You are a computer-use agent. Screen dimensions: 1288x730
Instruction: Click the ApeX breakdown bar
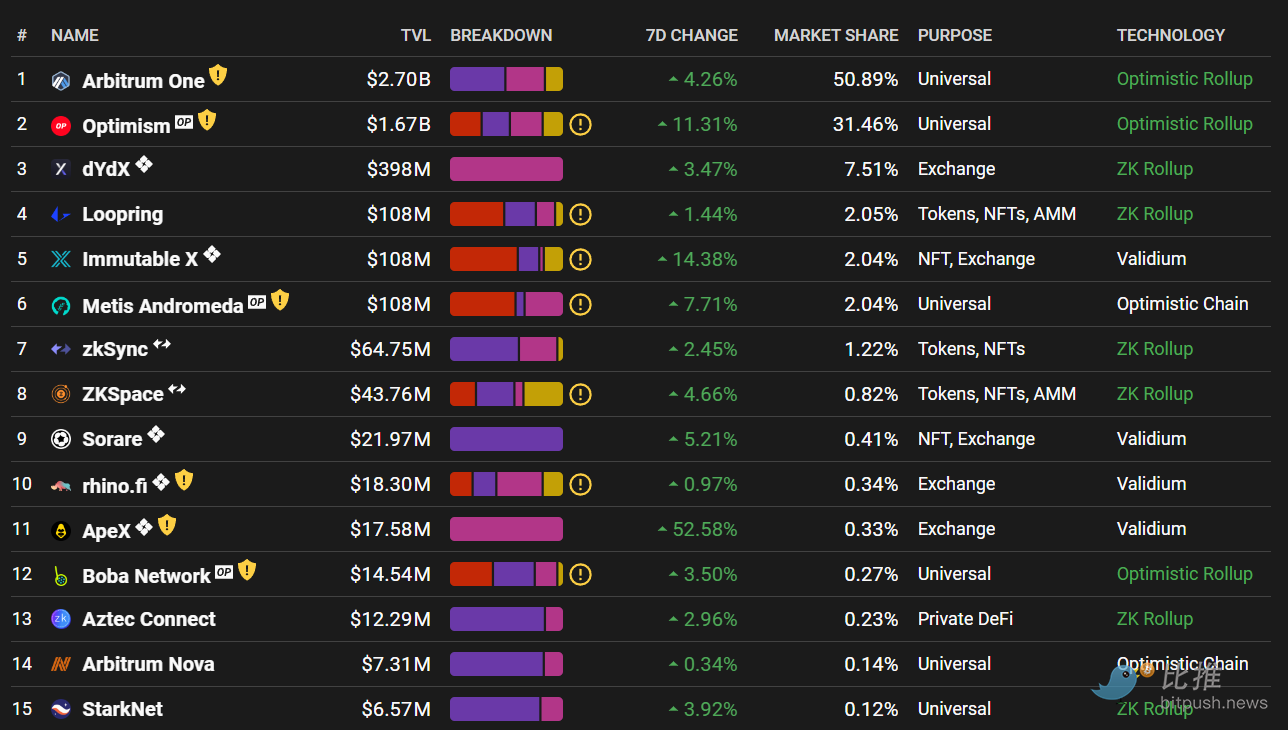click(x=506, y=529)
